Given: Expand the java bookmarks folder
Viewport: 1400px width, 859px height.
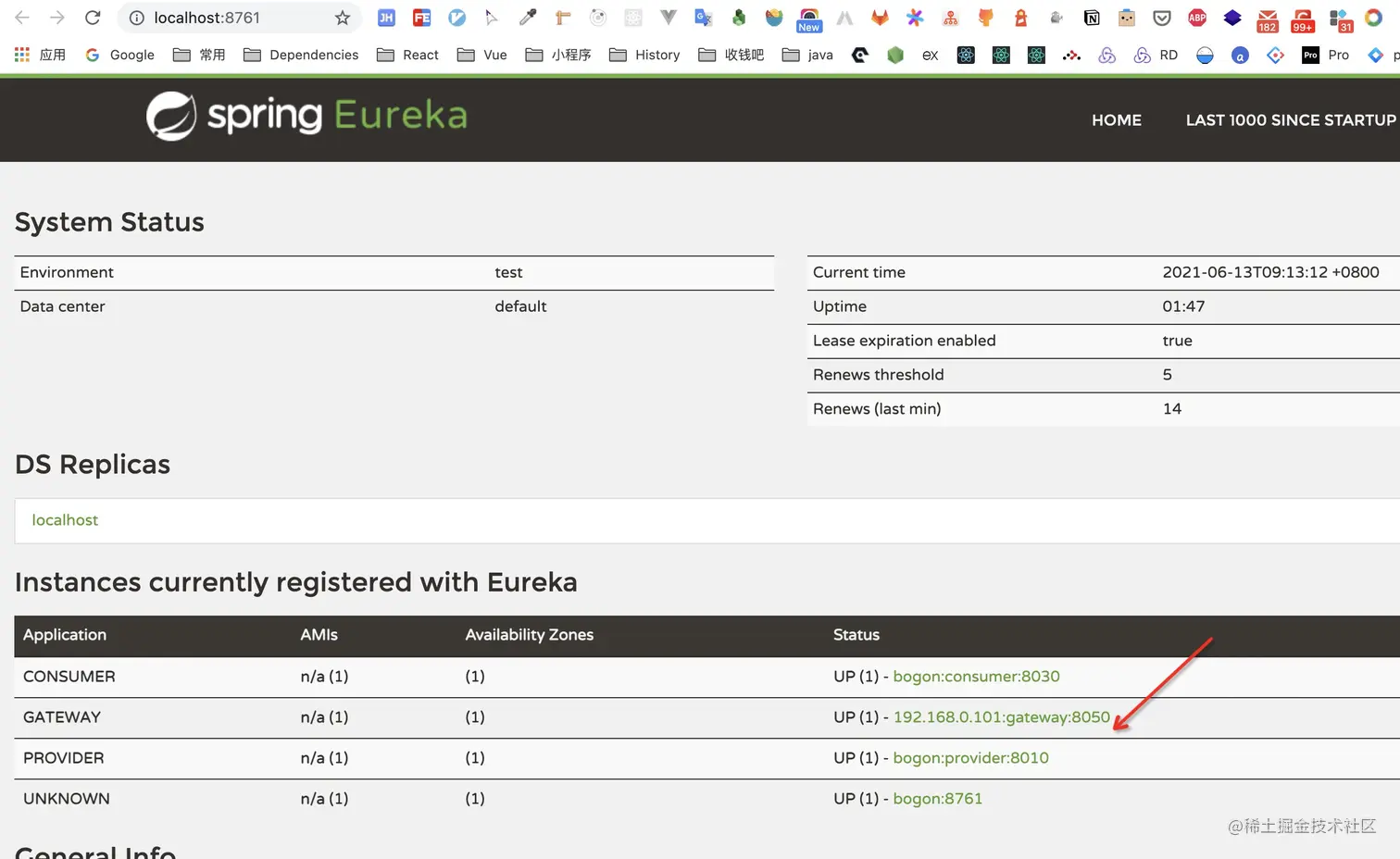Looking at the screenshot, I should pos(807,55).
